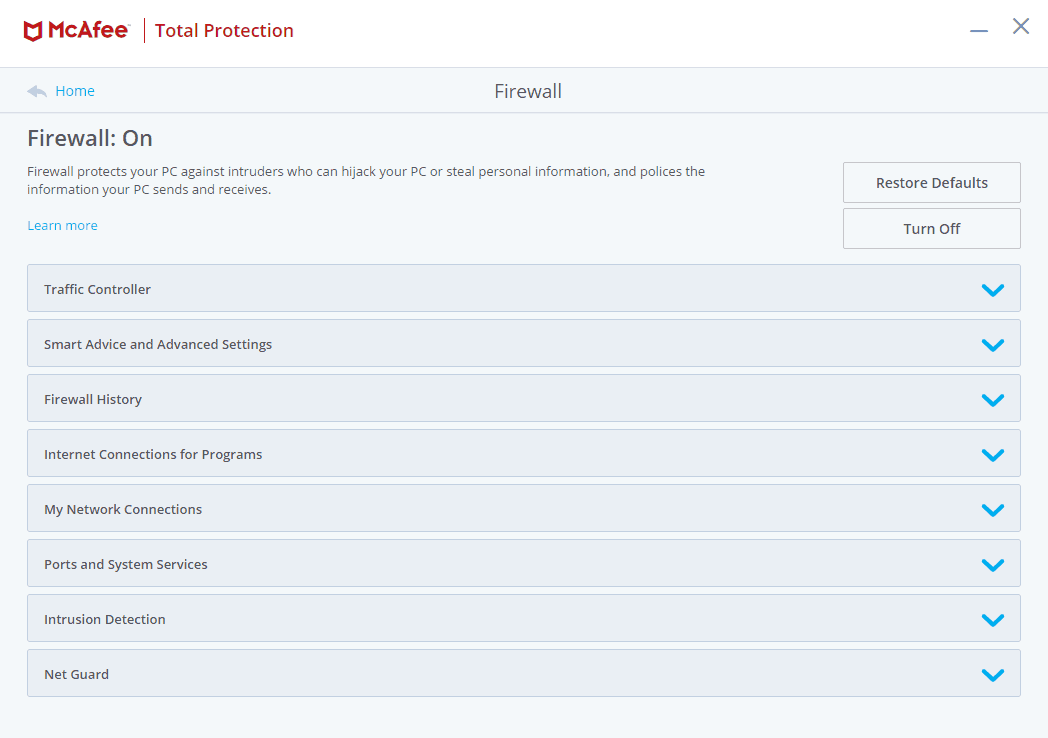Viewport: 1048px width, 738px height.
Task: Navigate back using the Home link
Action: [x=75, y=90]
